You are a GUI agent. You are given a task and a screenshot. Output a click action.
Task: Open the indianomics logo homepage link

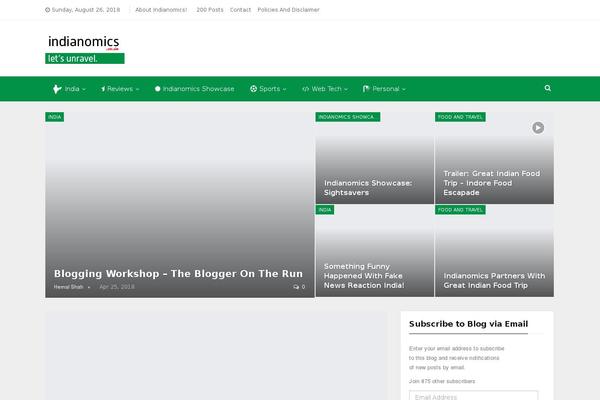coord(85,49)
